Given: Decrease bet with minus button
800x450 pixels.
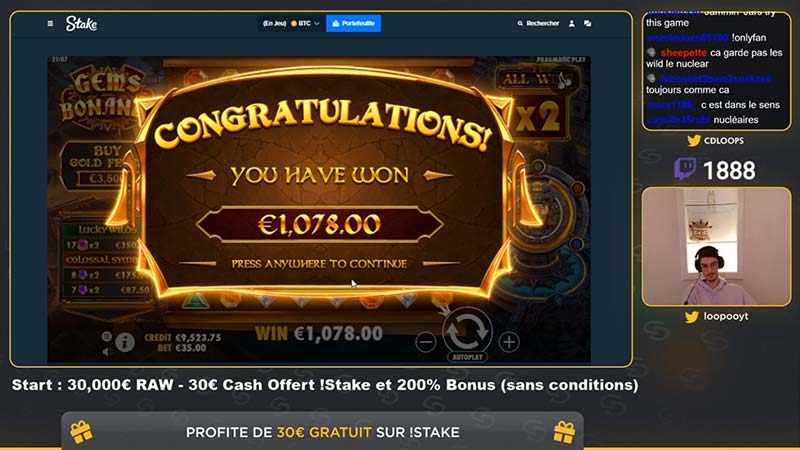Looking at the screenshot, I should (426, 342).
